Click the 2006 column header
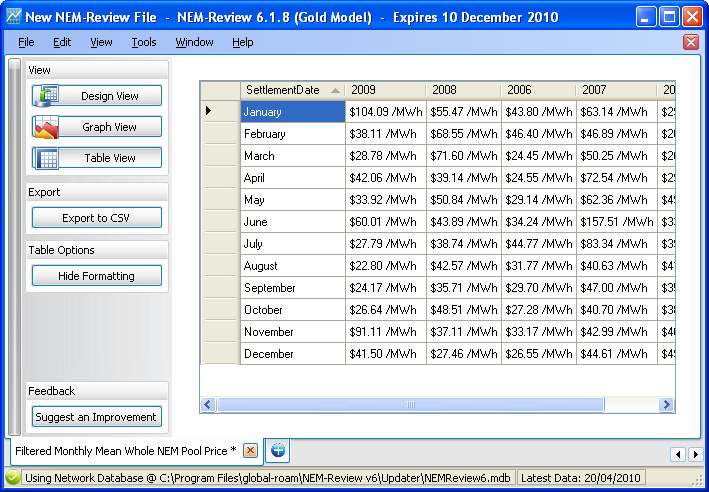709x492 pixels. [539, 90]
